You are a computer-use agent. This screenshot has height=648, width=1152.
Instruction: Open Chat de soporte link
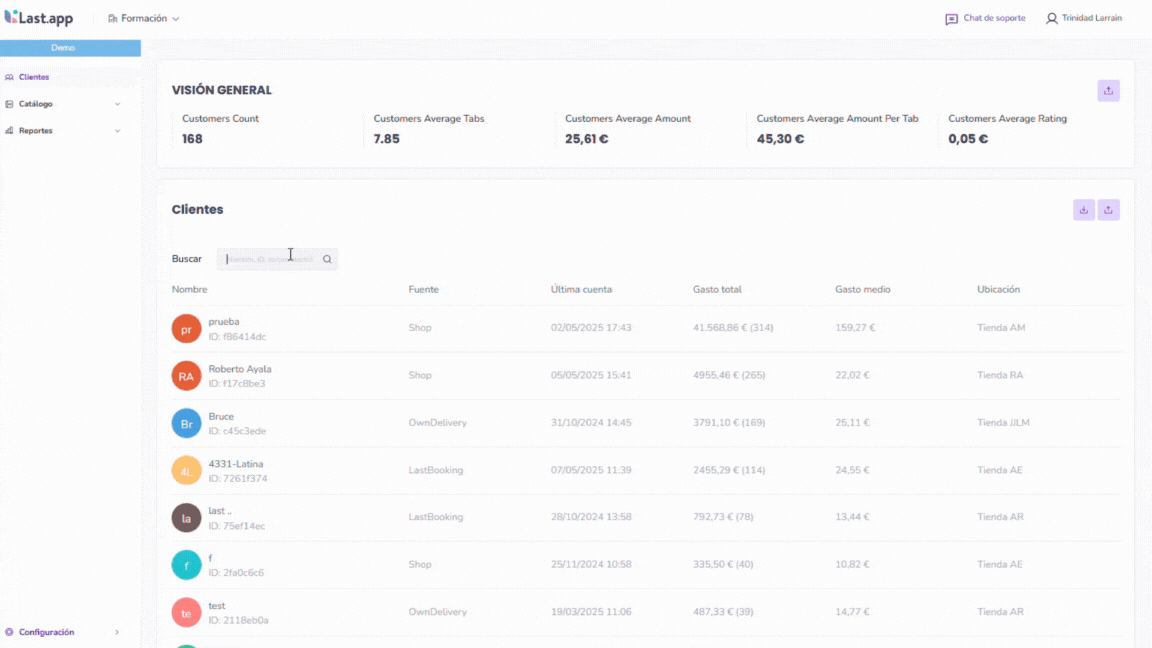[993, 19]
